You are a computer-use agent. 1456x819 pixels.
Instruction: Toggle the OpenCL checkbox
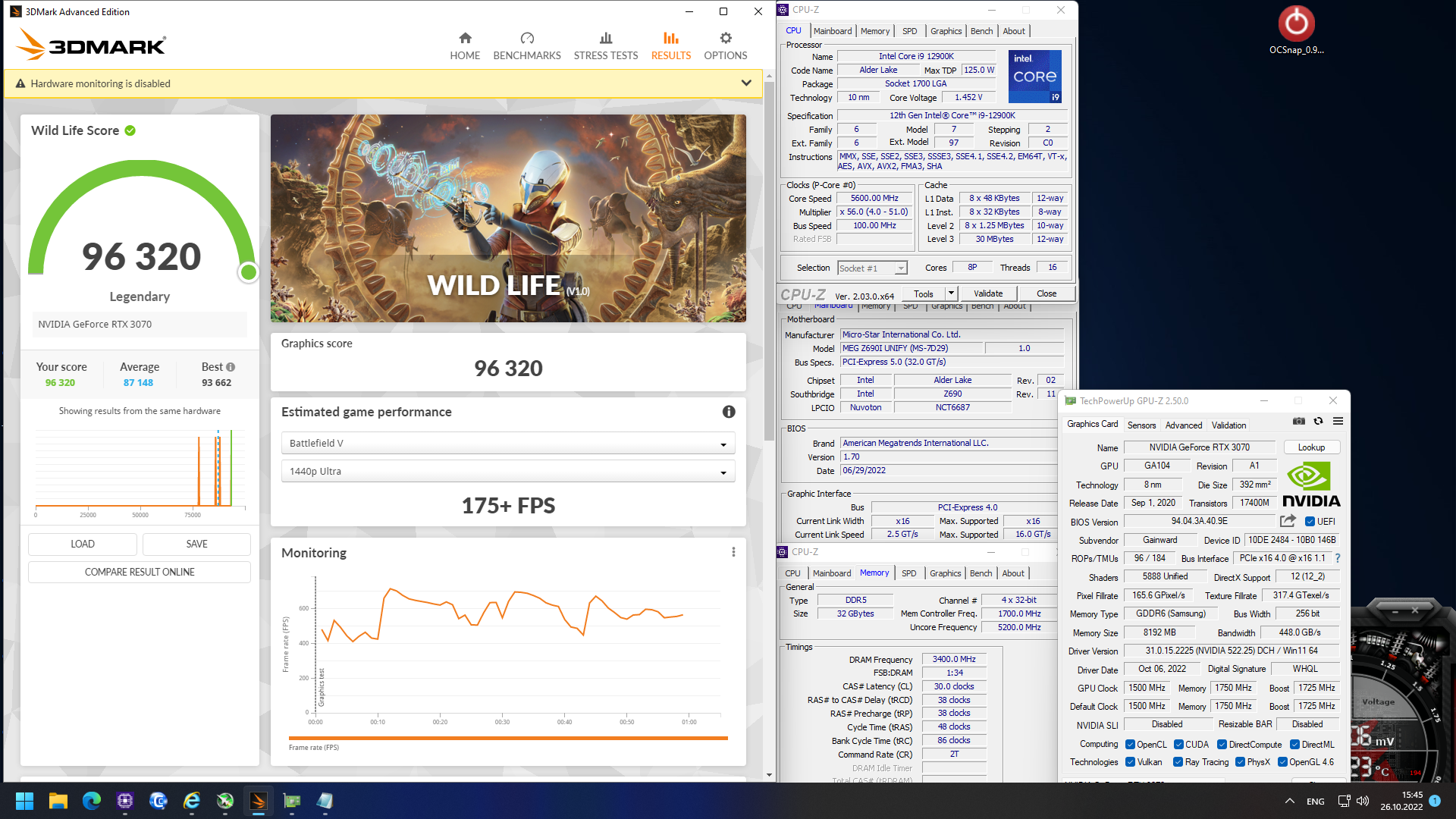coord(1130,745)
